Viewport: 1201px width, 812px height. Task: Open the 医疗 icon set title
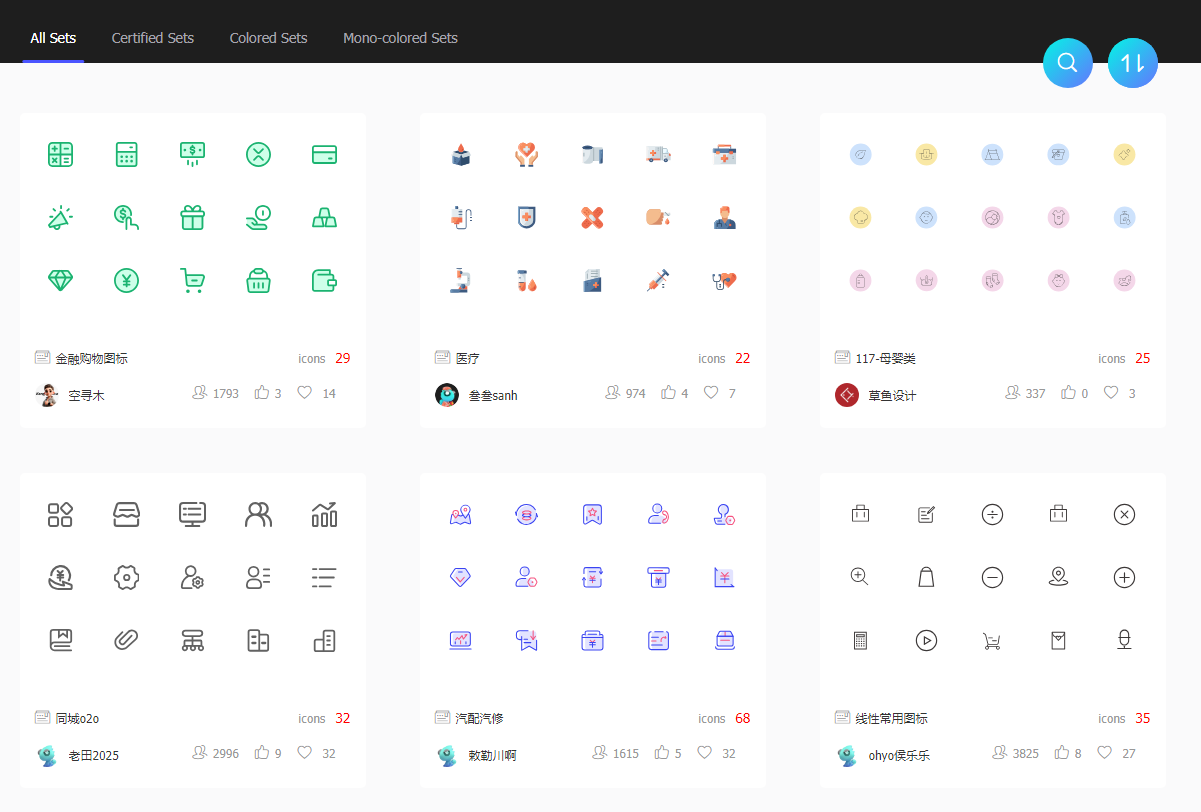tap(468, 358)
